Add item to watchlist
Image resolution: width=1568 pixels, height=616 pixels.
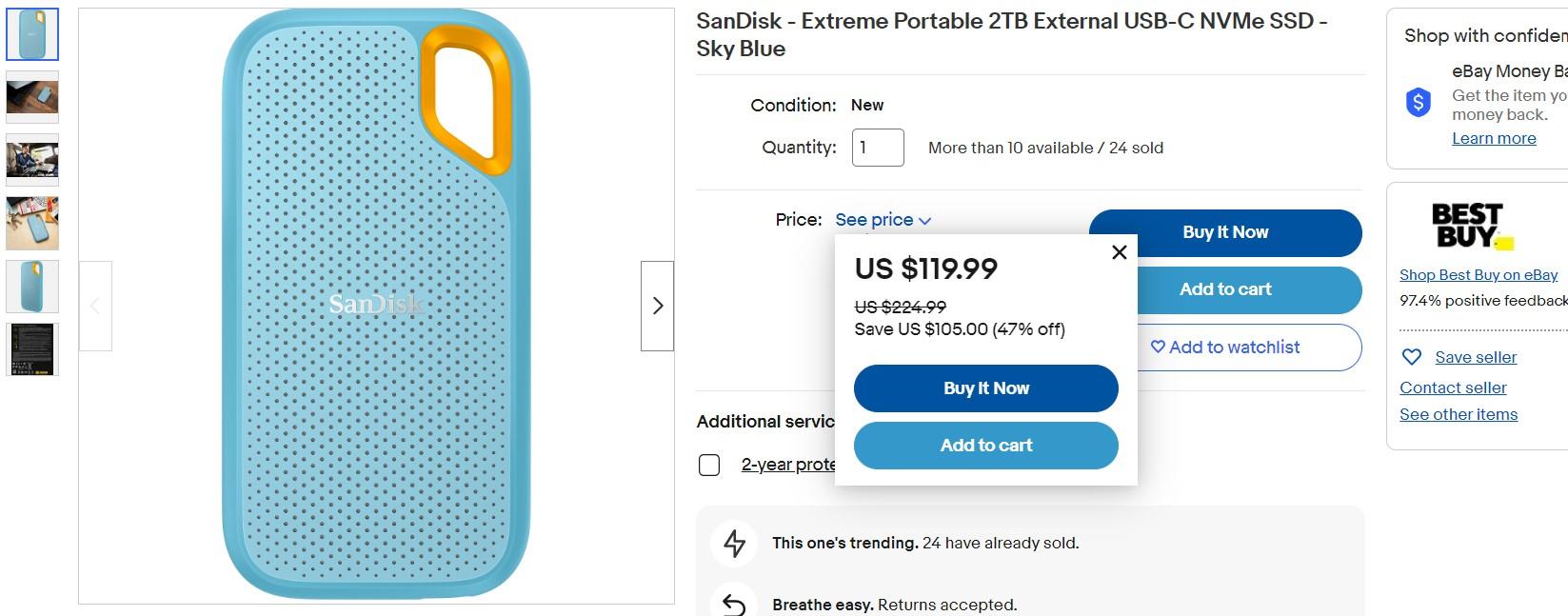[x=1224, y=348]
